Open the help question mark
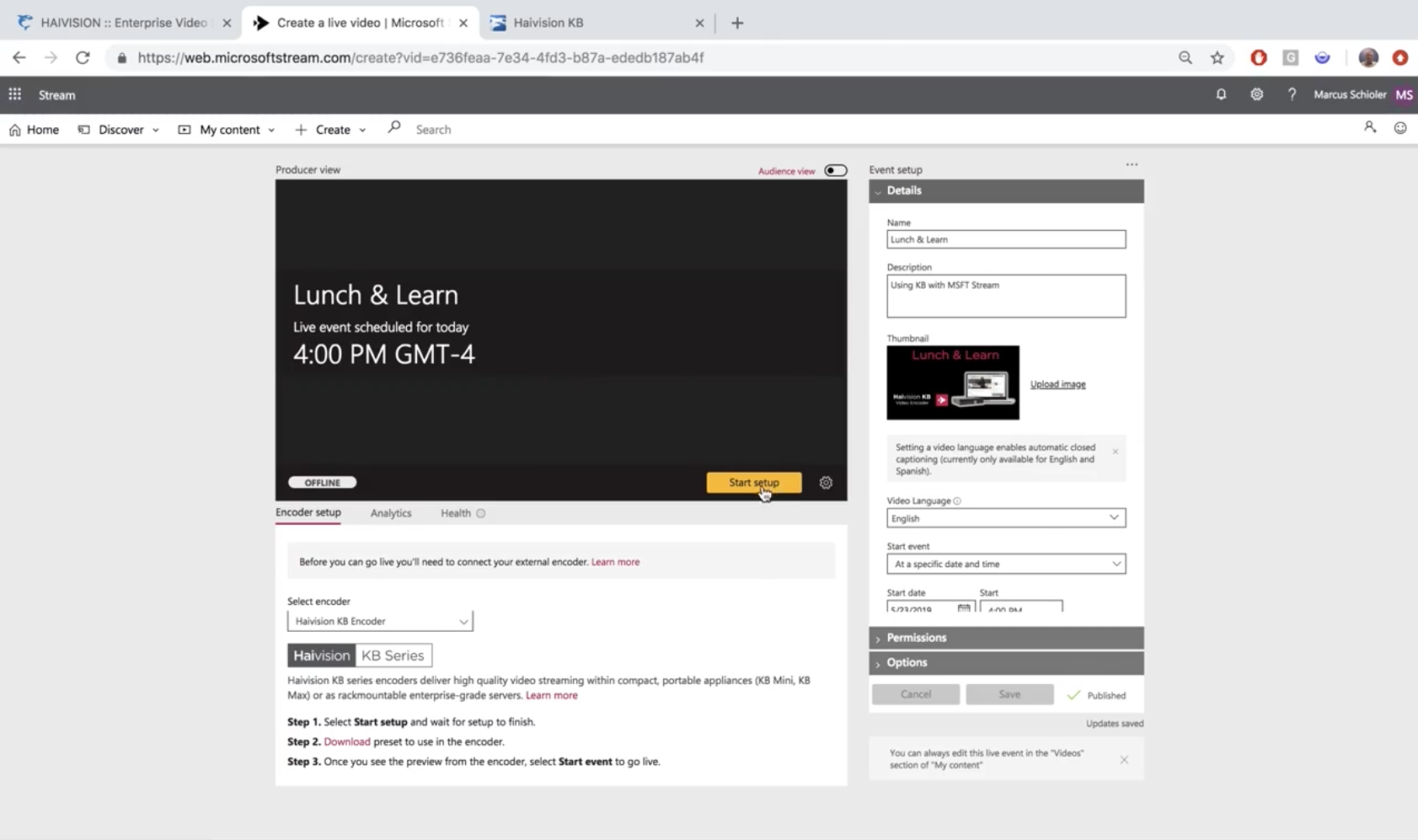This screenshot has width=1418, height=840. (x=1292, y=94)
